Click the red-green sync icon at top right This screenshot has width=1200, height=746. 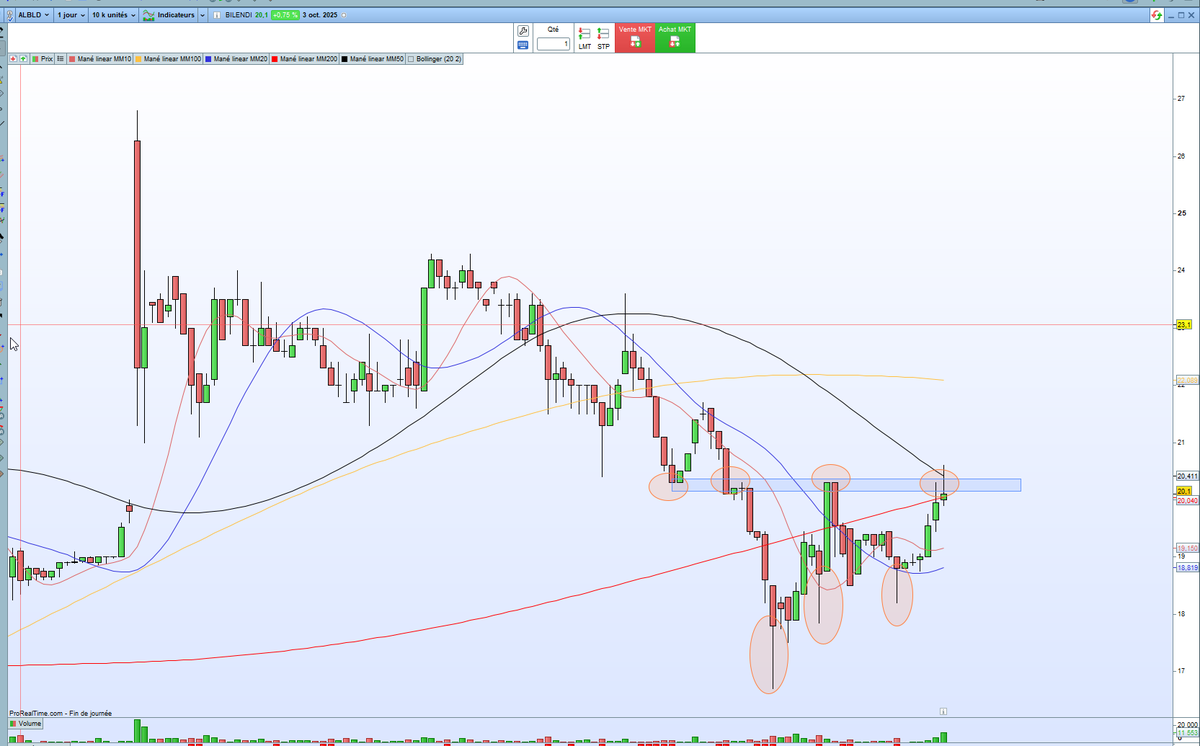tap(1157, 15)
